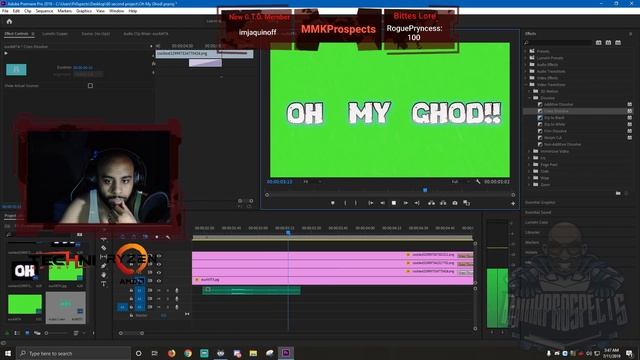Open the Comparison View button

click(x=467, y=203)
